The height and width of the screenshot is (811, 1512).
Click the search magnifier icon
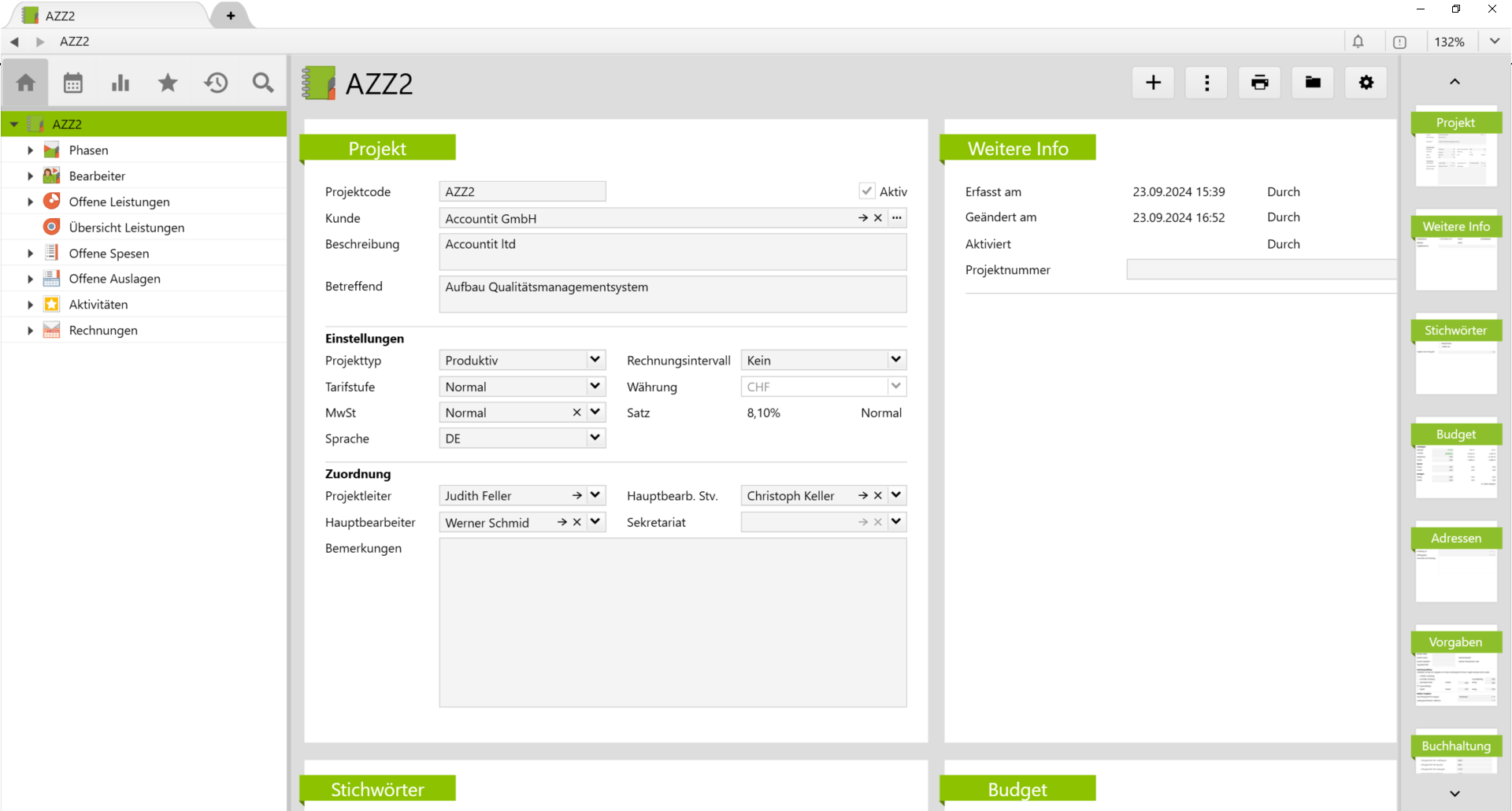[263, 83]
